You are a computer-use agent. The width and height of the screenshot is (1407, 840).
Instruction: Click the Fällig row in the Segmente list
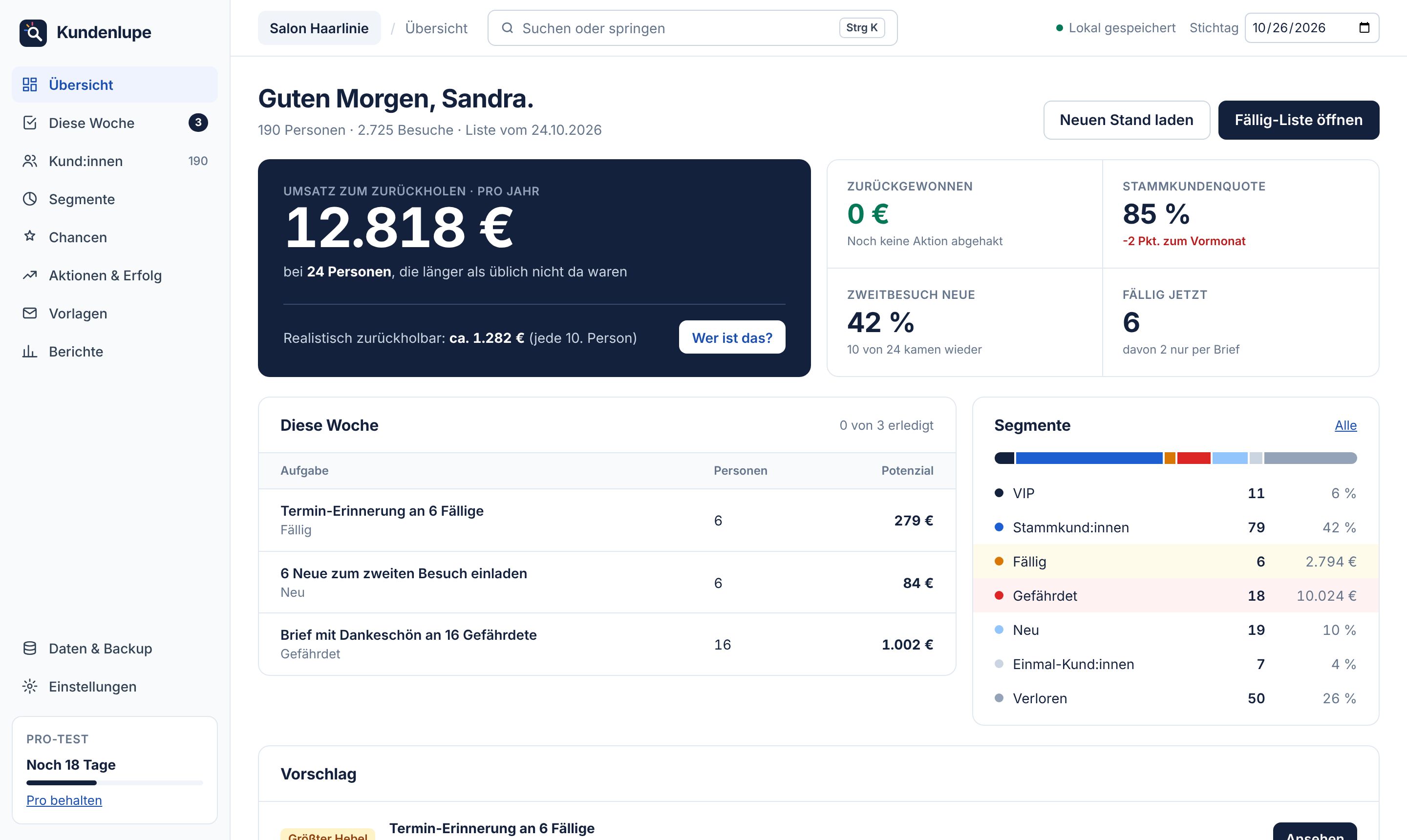click(1175, 562)
